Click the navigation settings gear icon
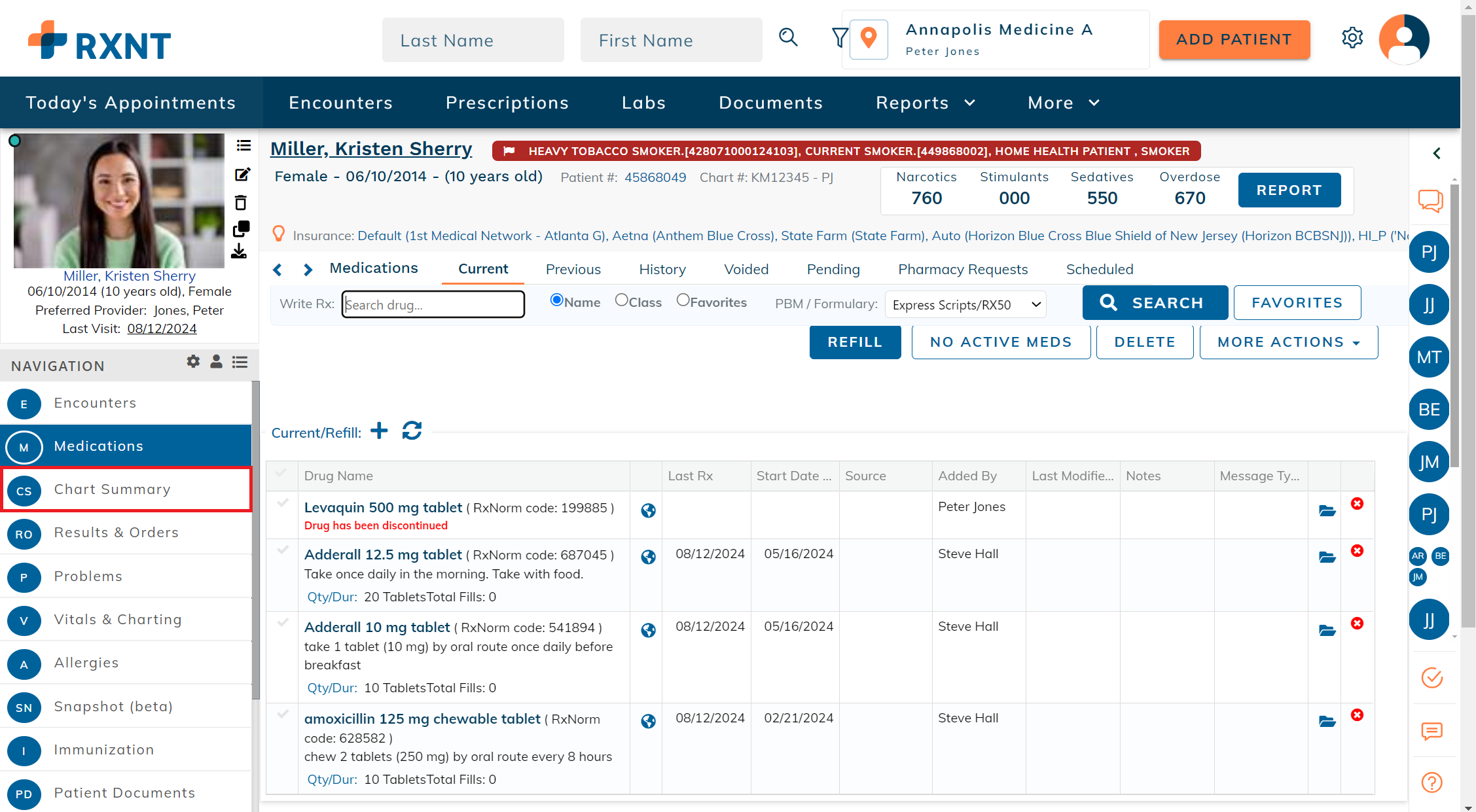Image resolution: width=1476 pixels, height=812 pixels. [x=192, y=362]
